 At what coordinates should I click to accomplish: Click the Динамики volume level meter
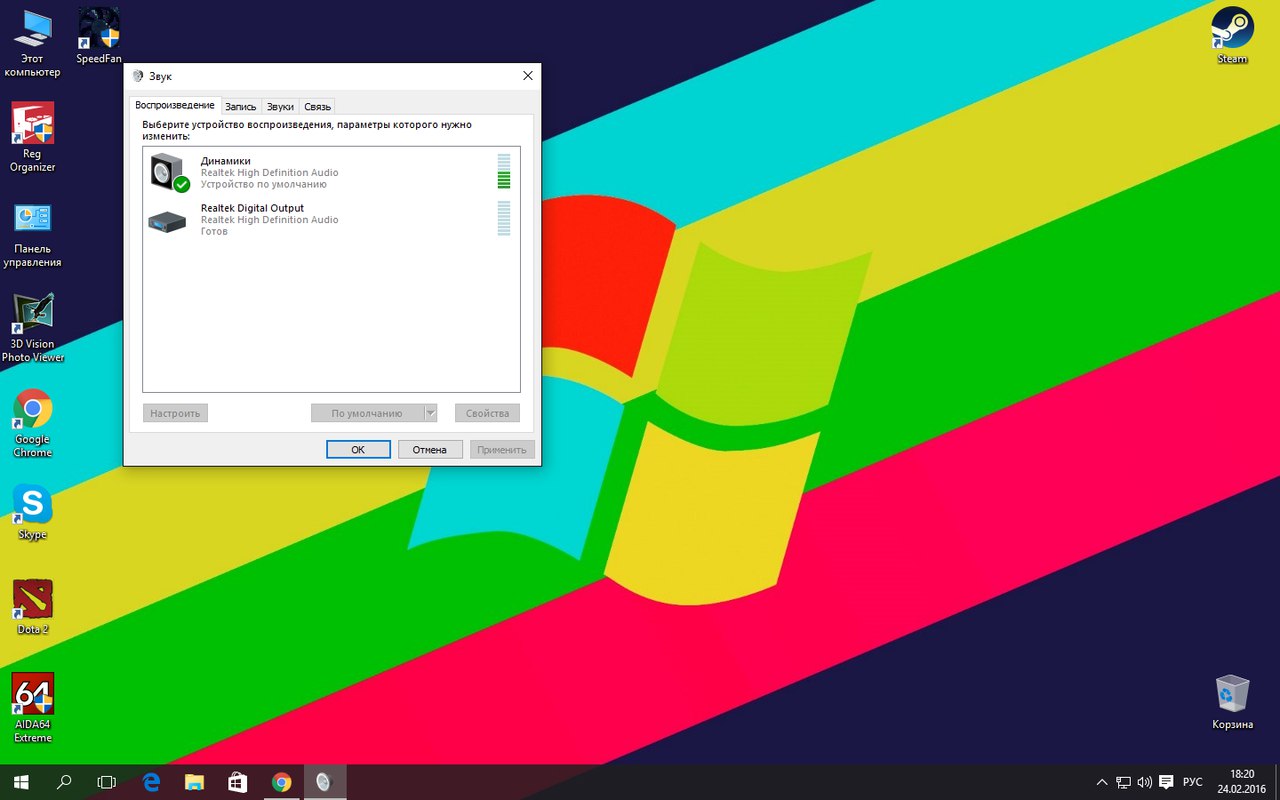coord(504,171)
